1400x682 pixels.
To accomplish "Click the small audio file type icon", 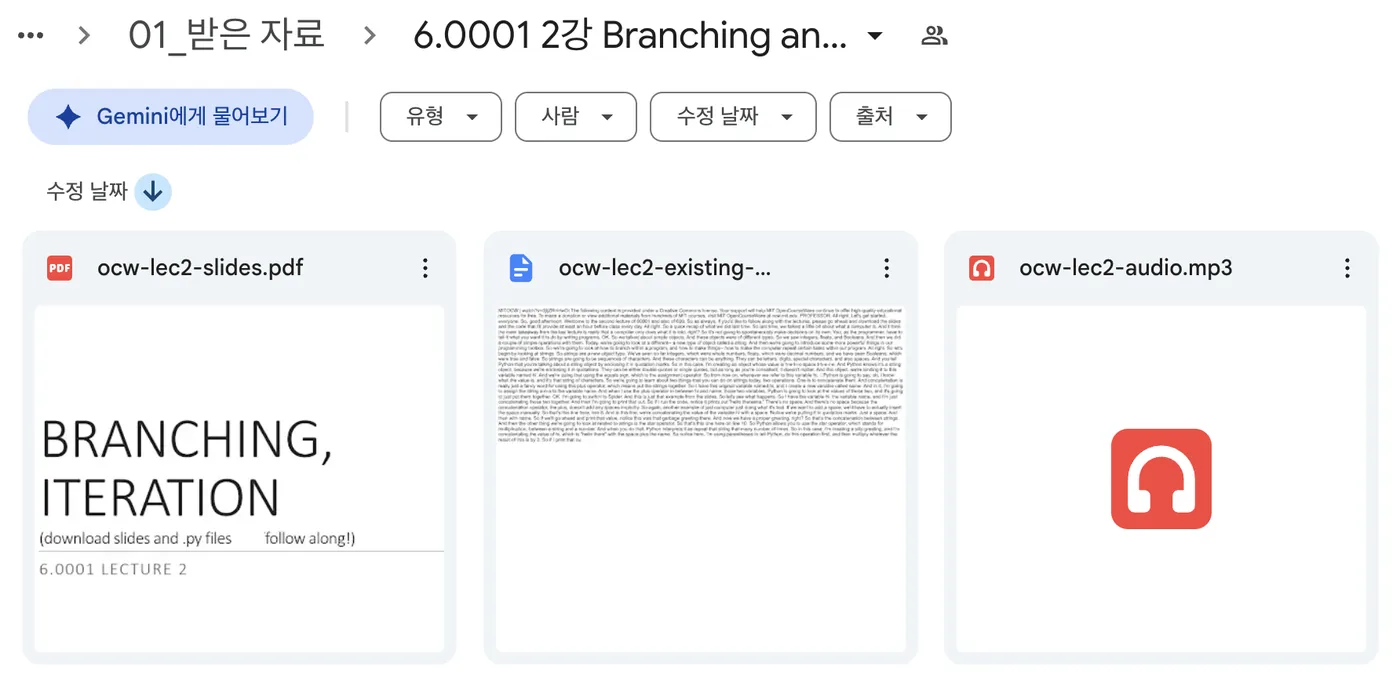I will (x=982, y=268).
